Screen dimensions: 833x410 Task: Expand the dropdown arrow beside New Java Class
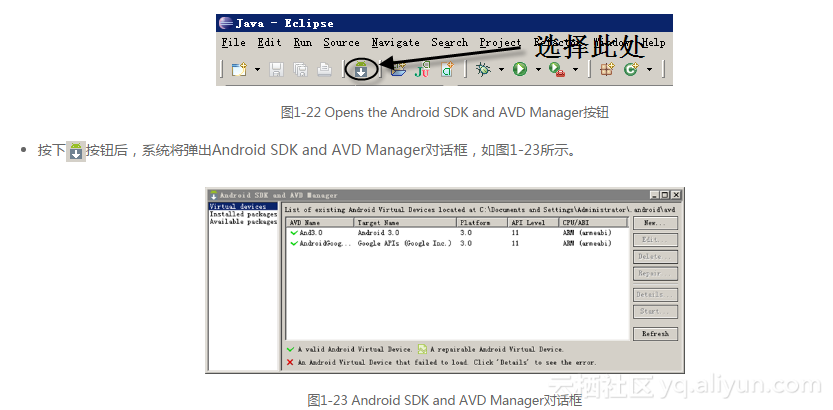pos(649,70)
